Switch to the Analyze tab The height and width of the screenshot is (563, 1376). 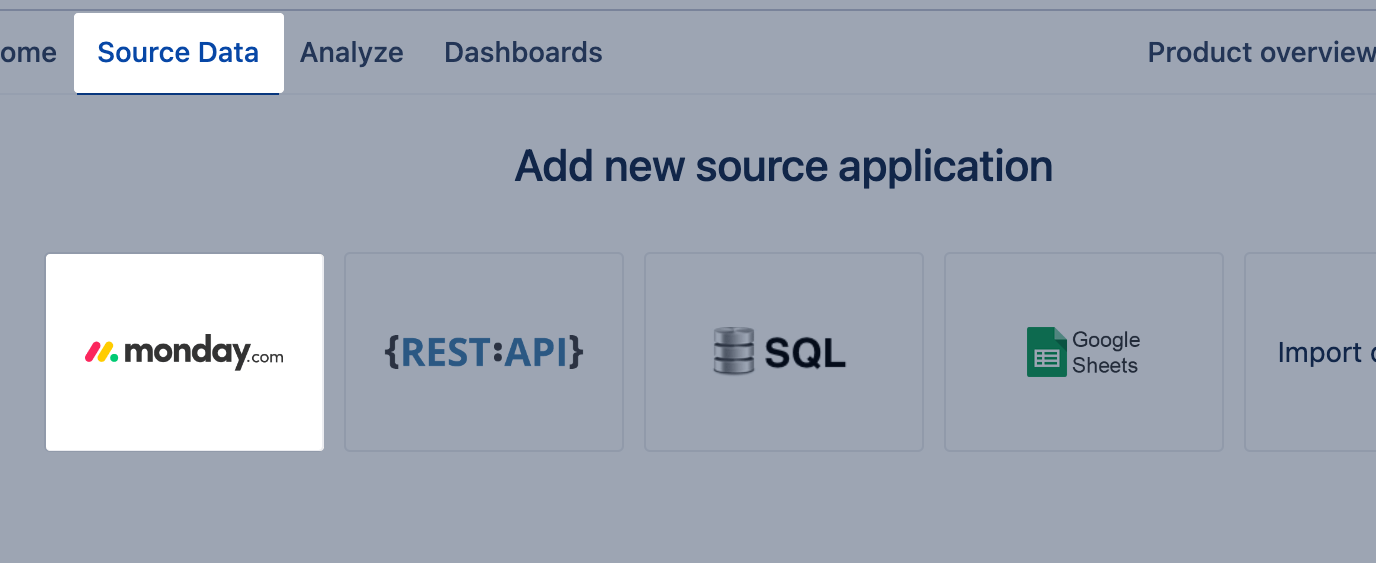[x=352, y=53]
